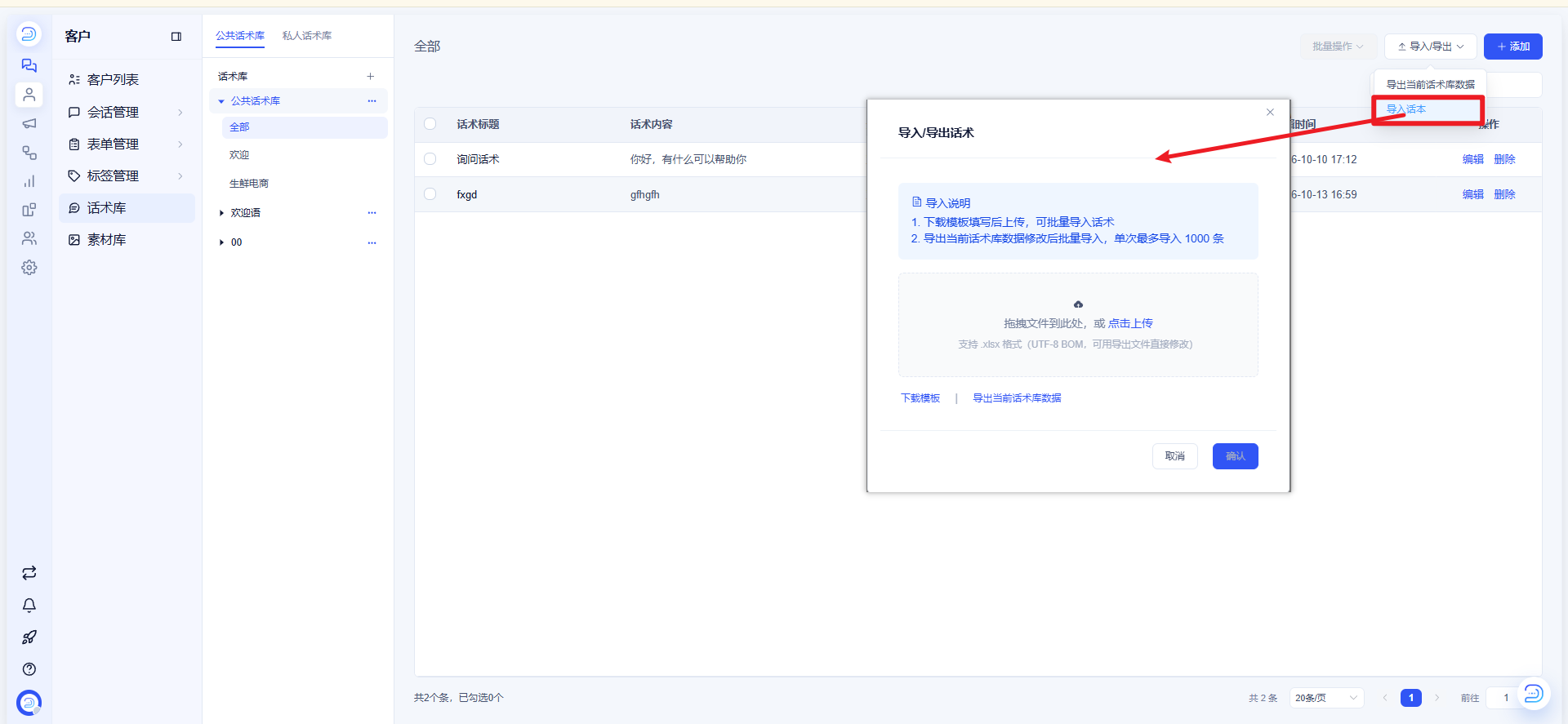Click the blue 添加 button
1568x724 pixels.
coord(1512,47)
